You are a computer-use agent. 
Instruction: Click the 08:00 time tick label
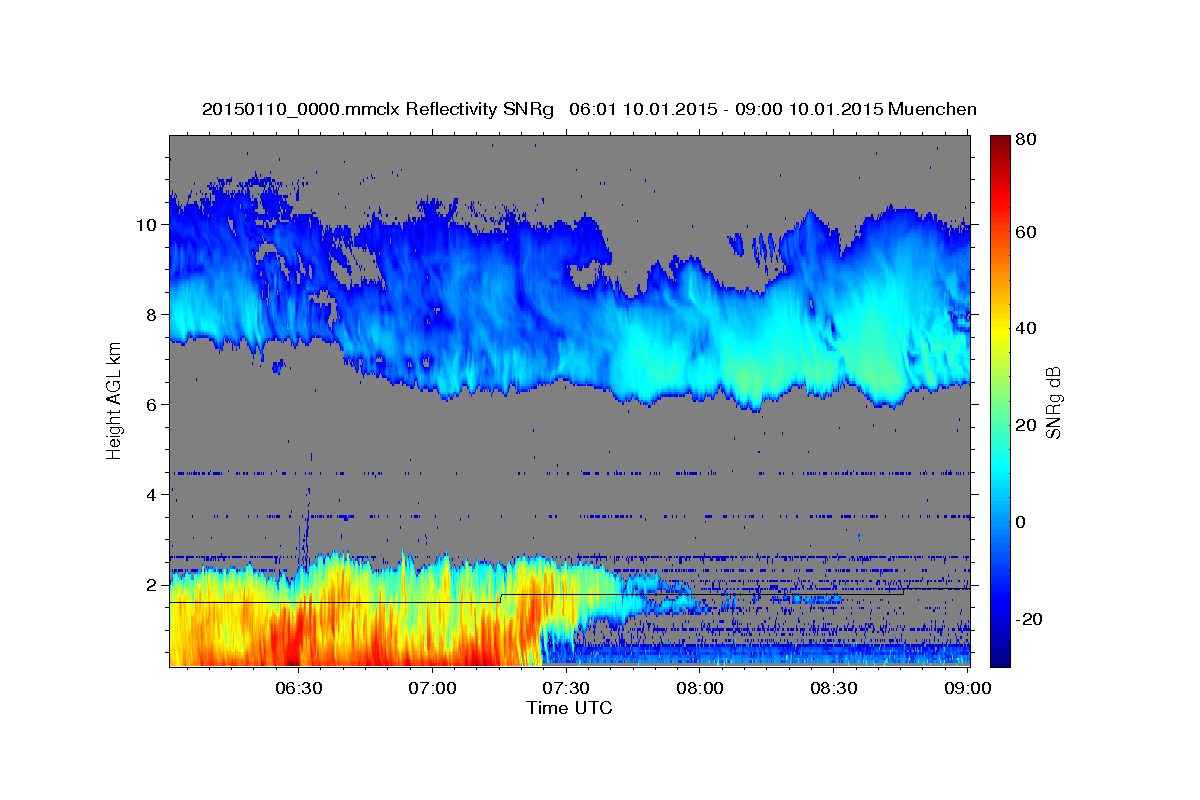(x=700, y=688)
